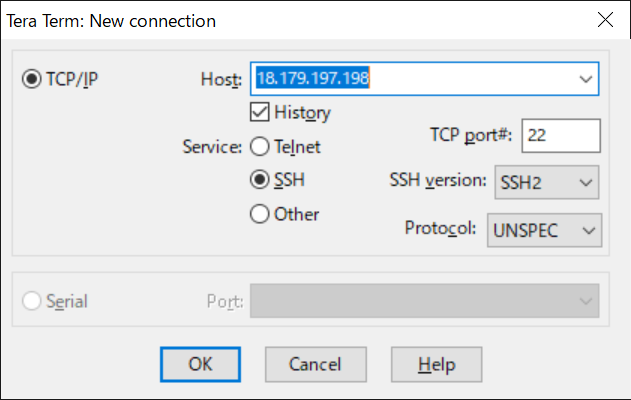Pick the Other service option
Image resolution: width=631 pixels, height=400 pixels.
click(260, 214)
